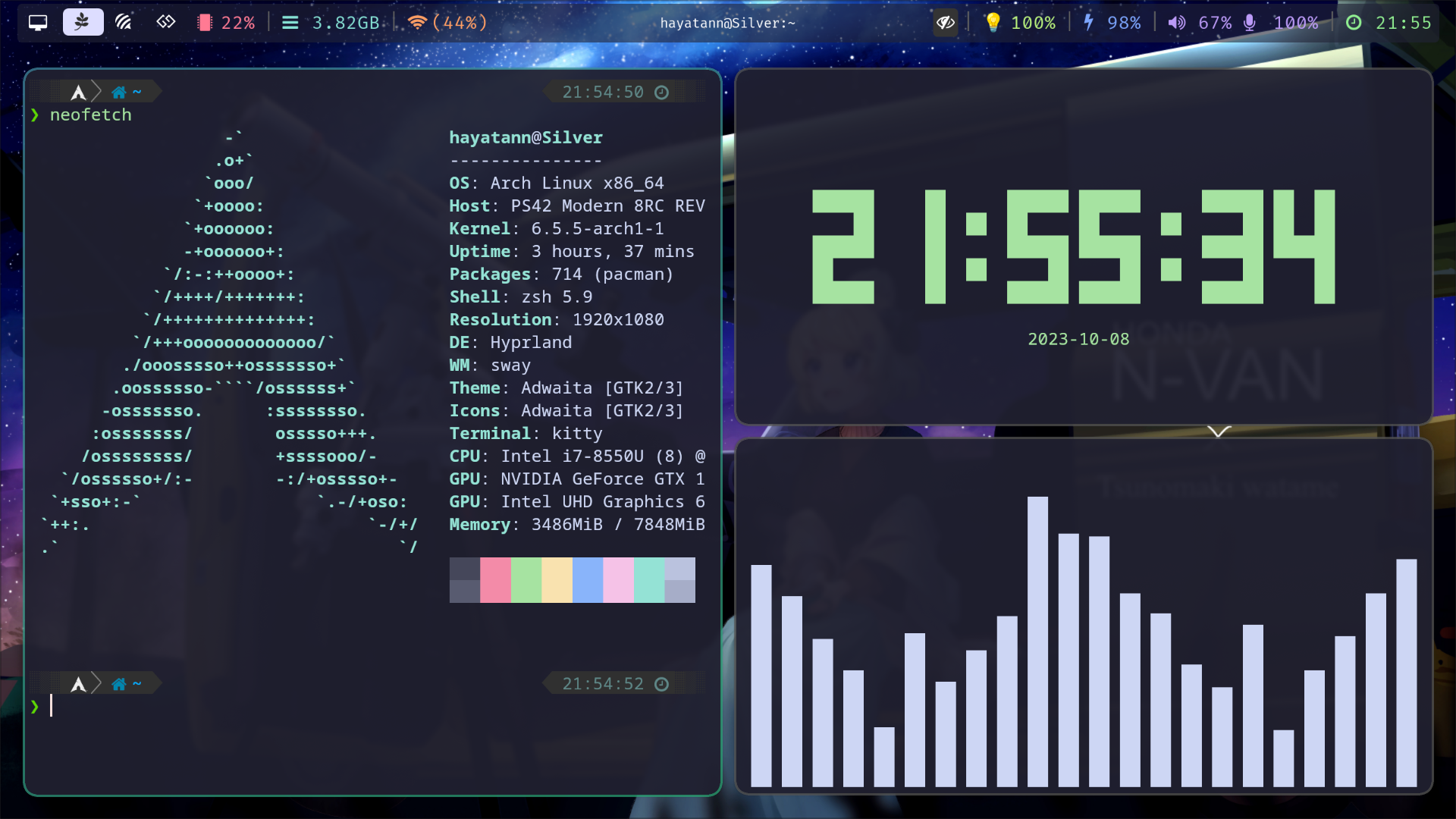Open the prompt arrow segment before the home icon
The width and height of the screenshot is (1456, 819).
(78, 91)
